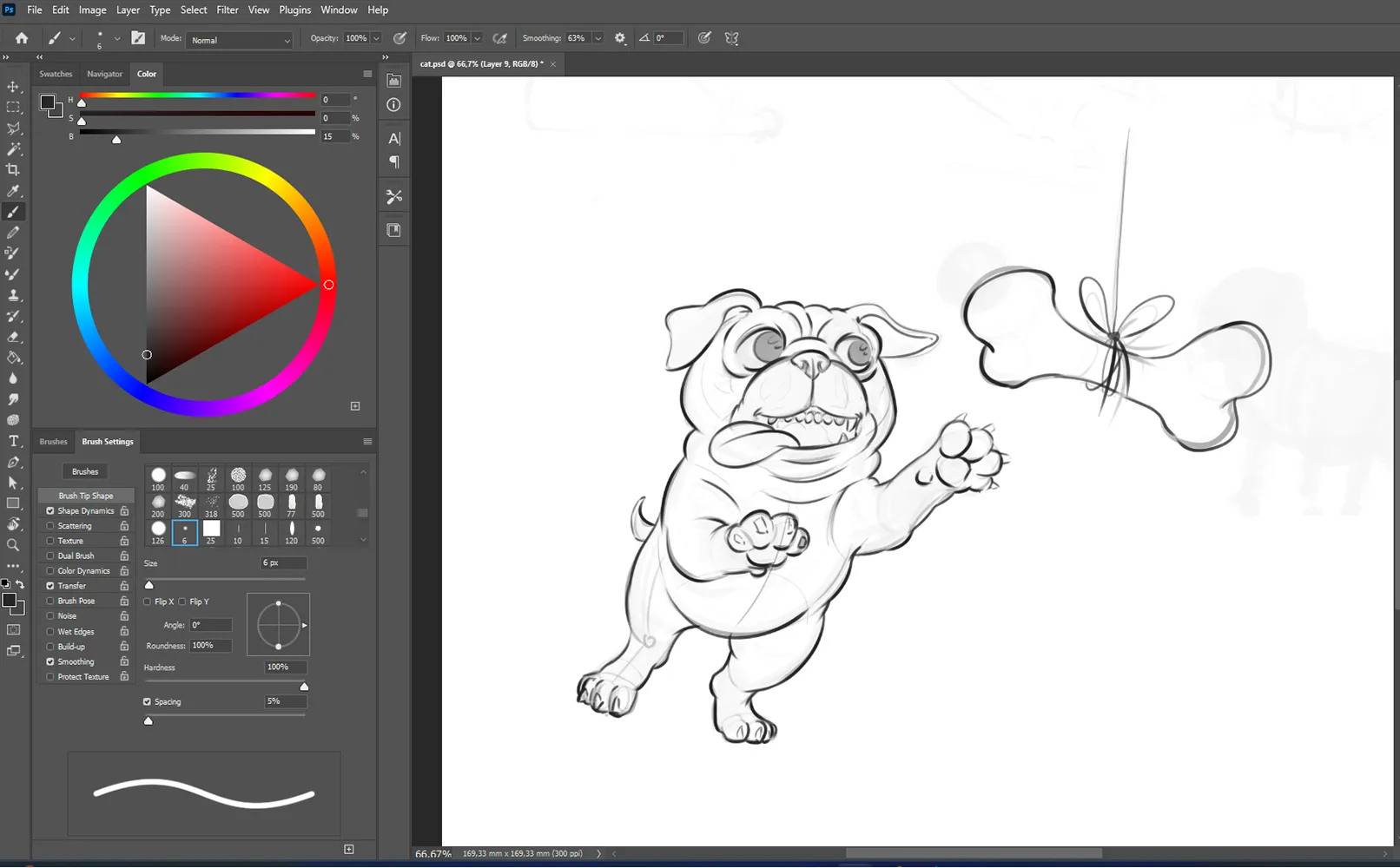Open Quick Mask mode icon
The width and height of the screenshot is (1400, 868).
[x=13, y=630]
